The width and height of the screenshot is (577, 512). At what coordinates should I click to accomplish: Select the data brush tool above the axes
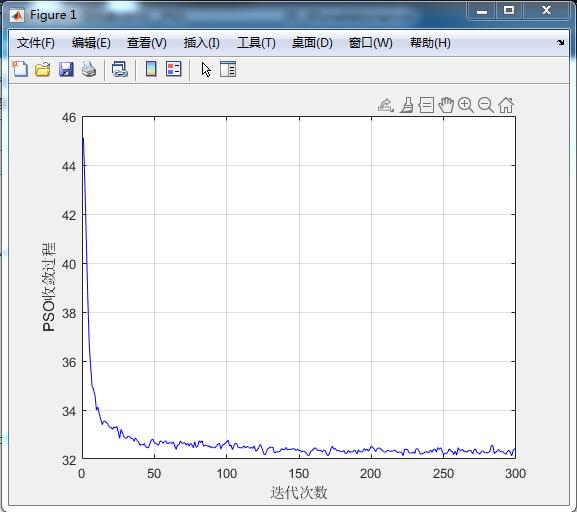click(407, 105)
